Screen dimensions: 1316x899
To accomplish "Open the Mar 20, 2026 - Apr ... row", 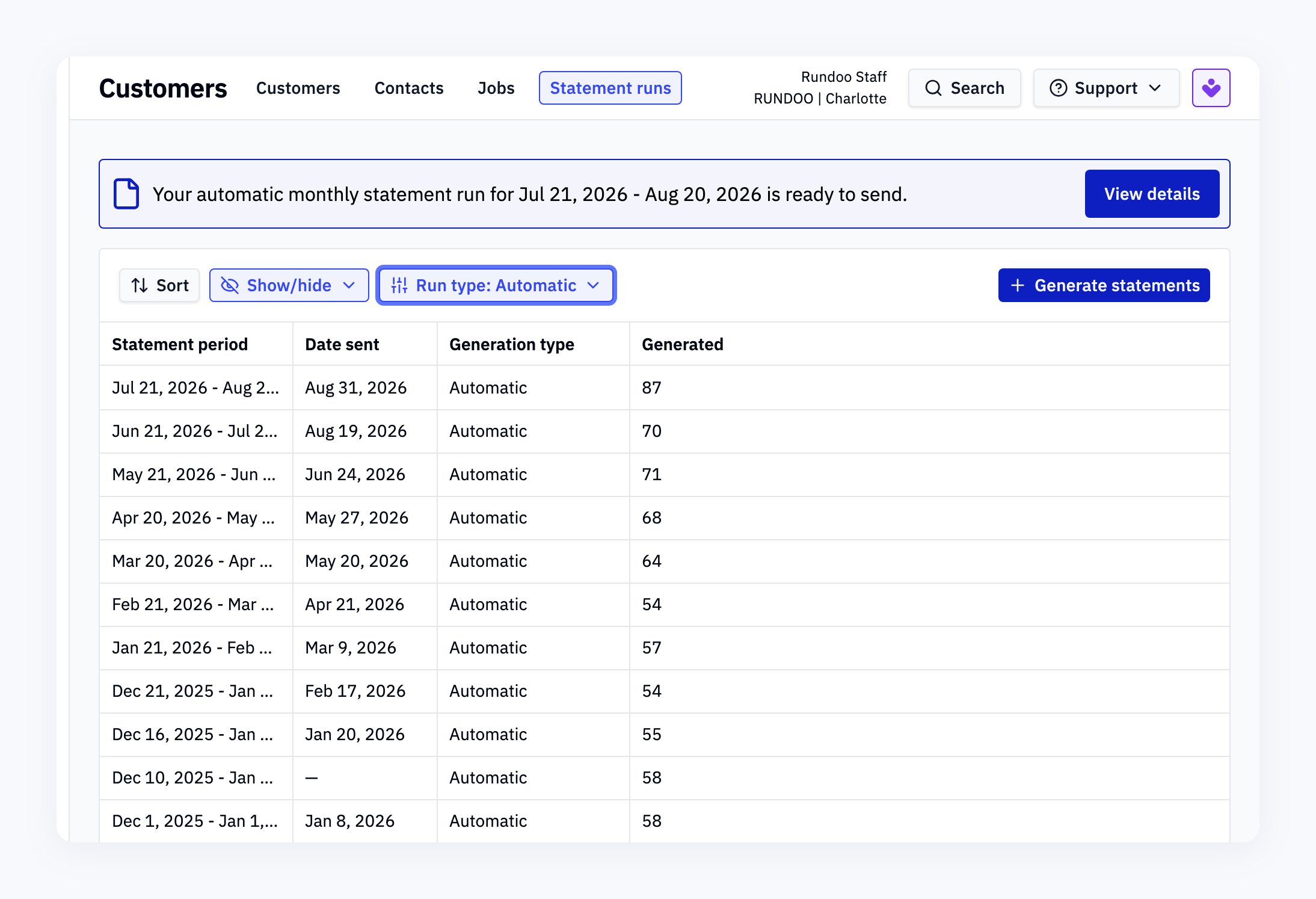I will [x=665, y=561].
